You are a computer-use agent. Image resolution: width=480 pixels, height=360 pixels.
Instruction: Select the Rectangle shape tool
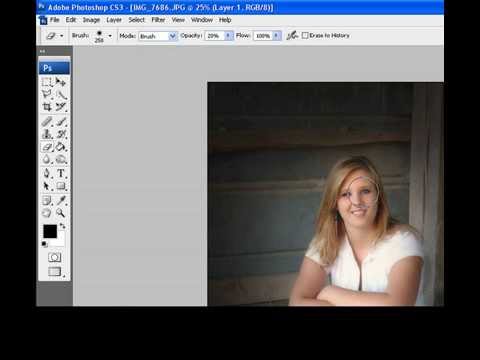tap(61, 186)
